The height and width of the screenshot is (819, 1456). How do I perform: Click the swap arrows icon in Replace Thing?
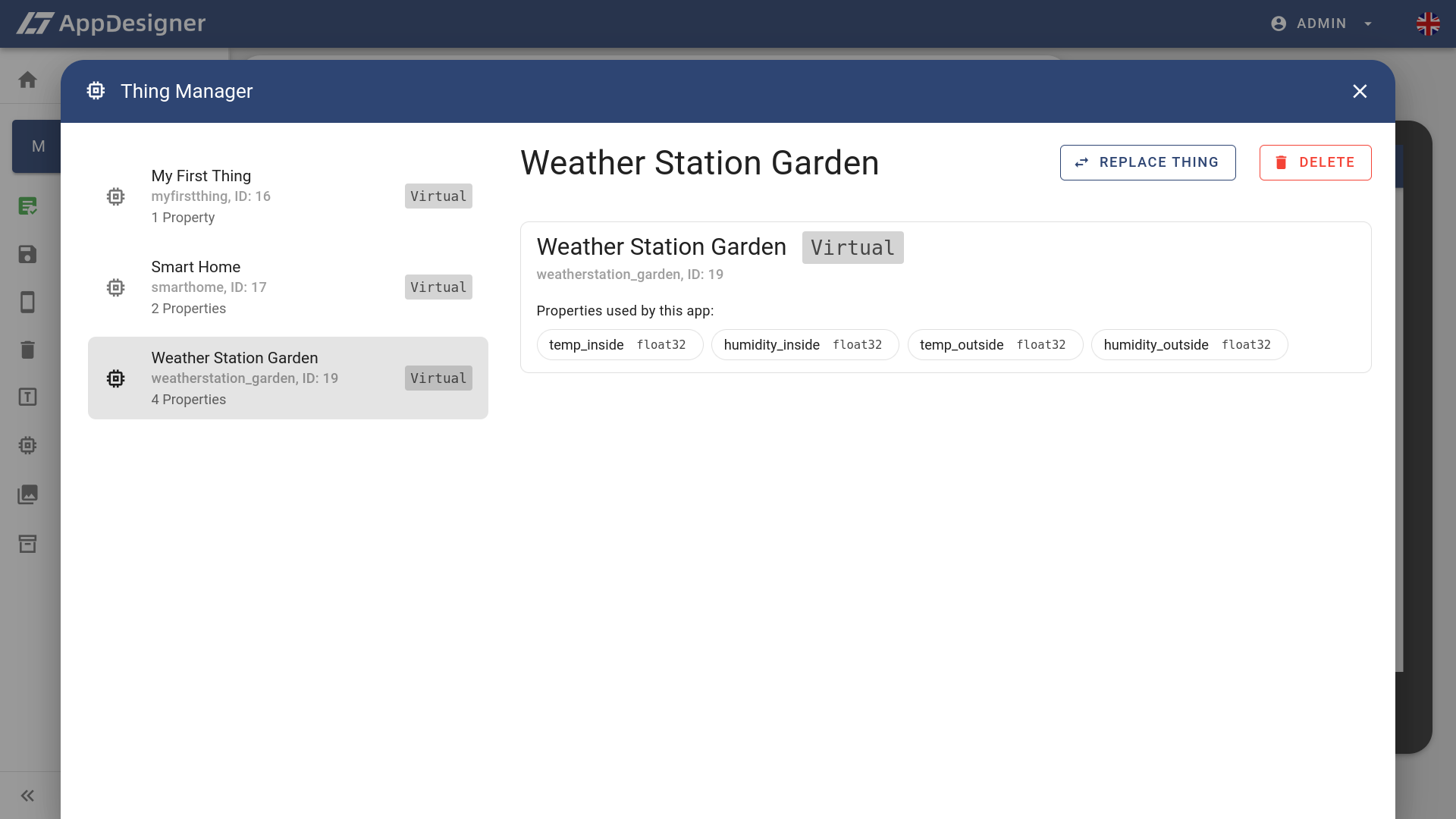point(1081,162)
